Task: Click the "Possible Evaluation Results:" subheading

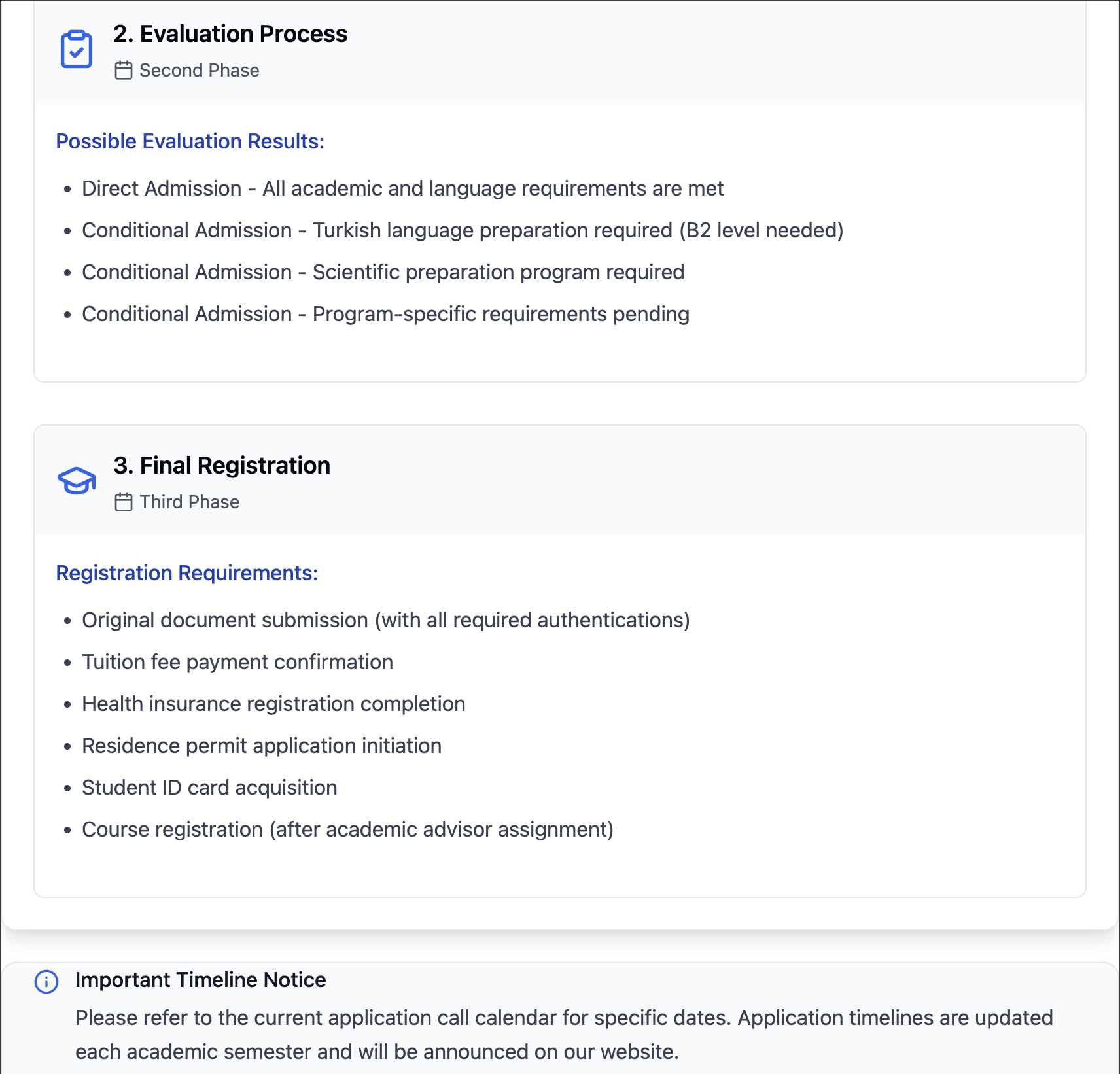Action: tap(190, 141)
